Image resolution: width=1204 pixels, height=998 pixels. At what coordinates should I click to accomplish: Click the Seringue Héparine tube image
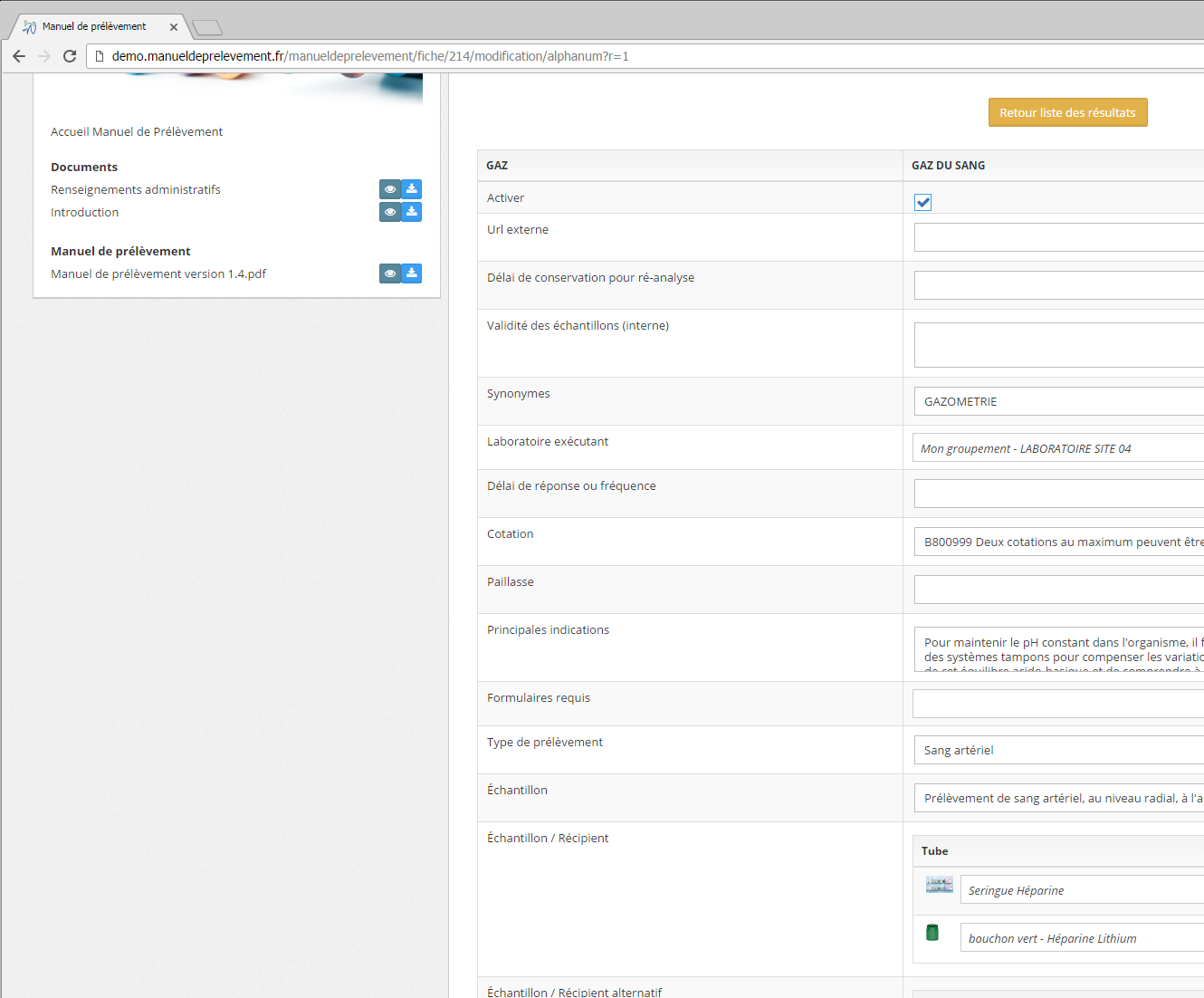tap(939, 885)
